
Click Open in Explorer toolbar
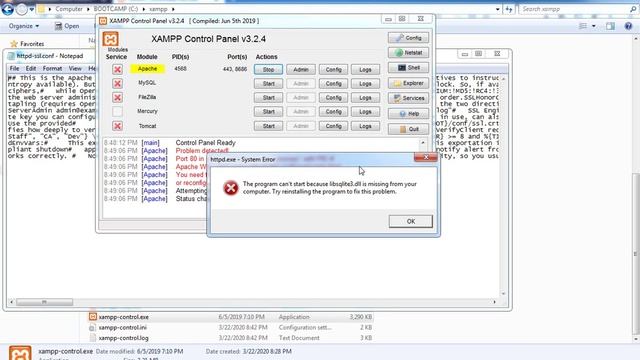pyautogui.click(x=67, y=26)
